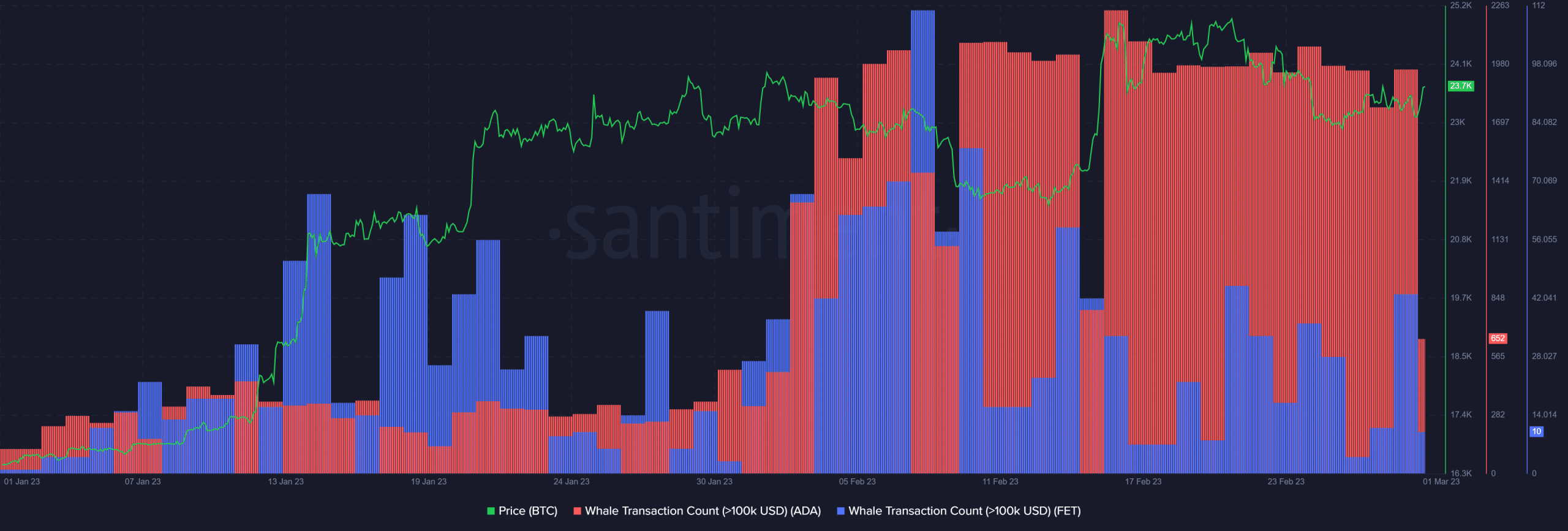This screenshot has height=531, width=1568.
Task: Click the 07 Jan 23 date label
Action: [143, 481]
